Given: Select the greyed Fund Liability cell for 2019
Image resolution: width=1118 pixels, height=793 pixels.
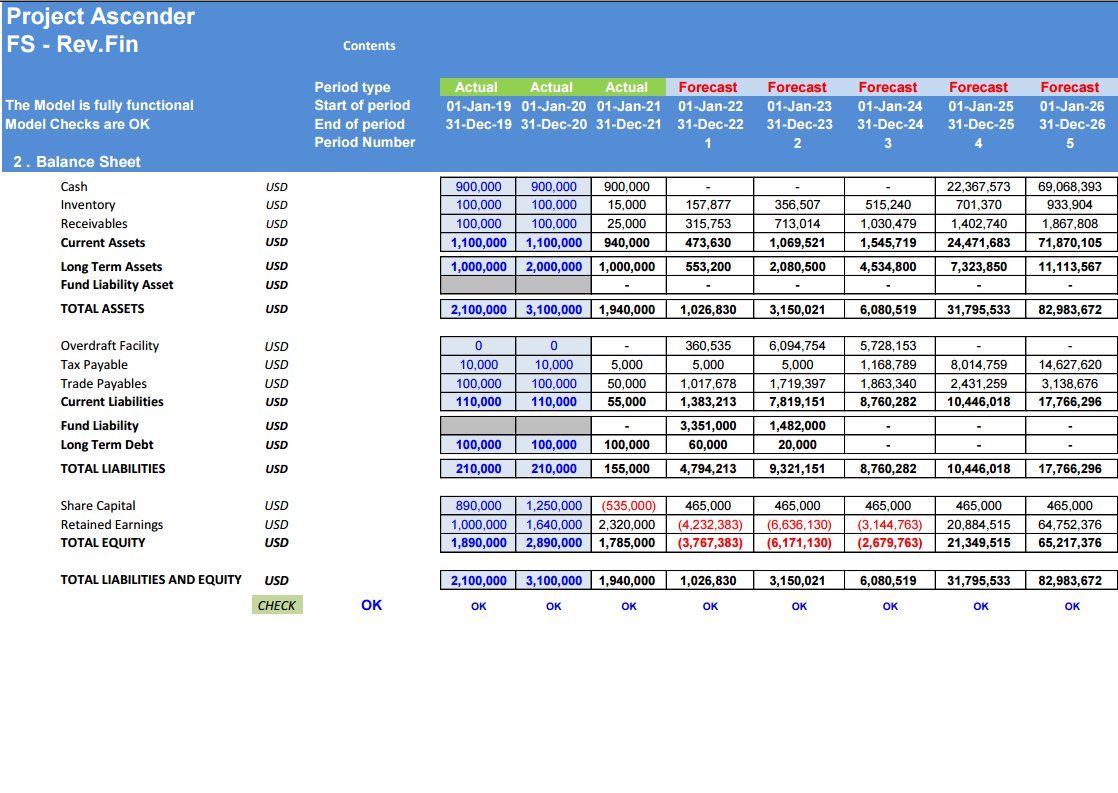Looking at the screenshot, I should click(478, 426).
